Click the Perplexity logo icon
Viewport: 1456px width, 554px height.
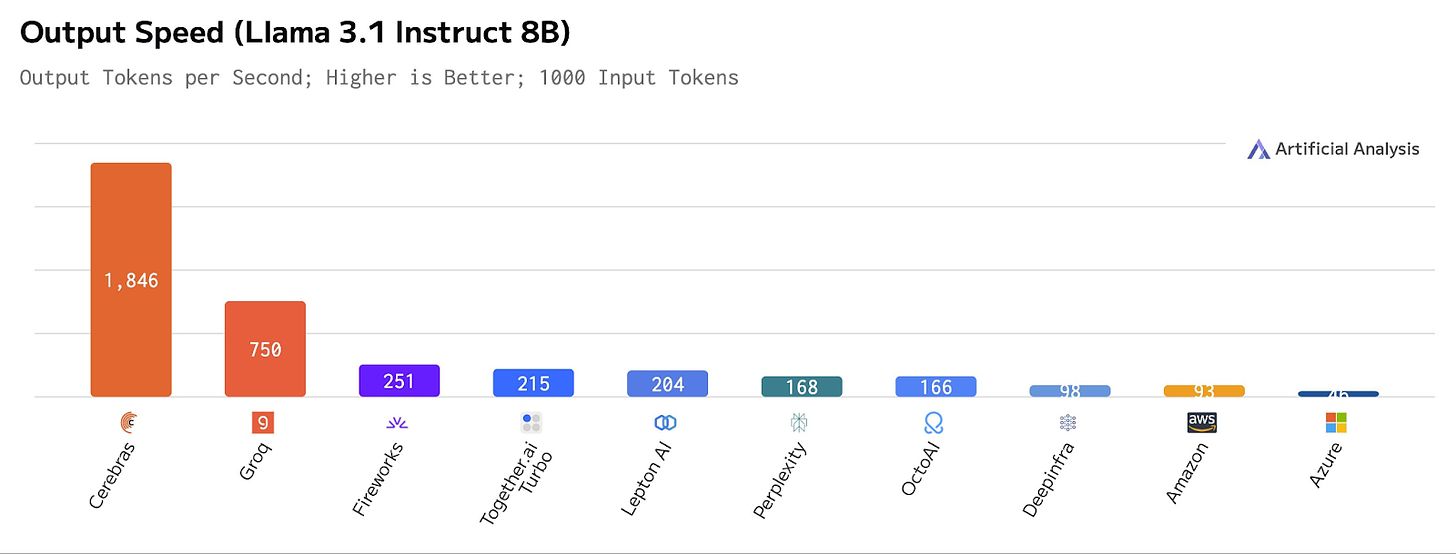click(799, 423)
